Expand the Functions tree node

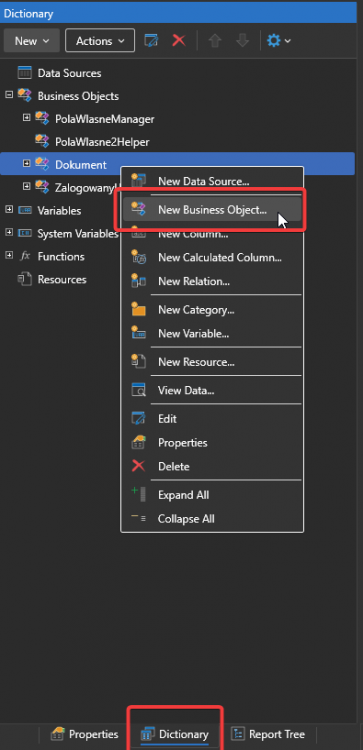pyautogui.click(x=9, y=255)
